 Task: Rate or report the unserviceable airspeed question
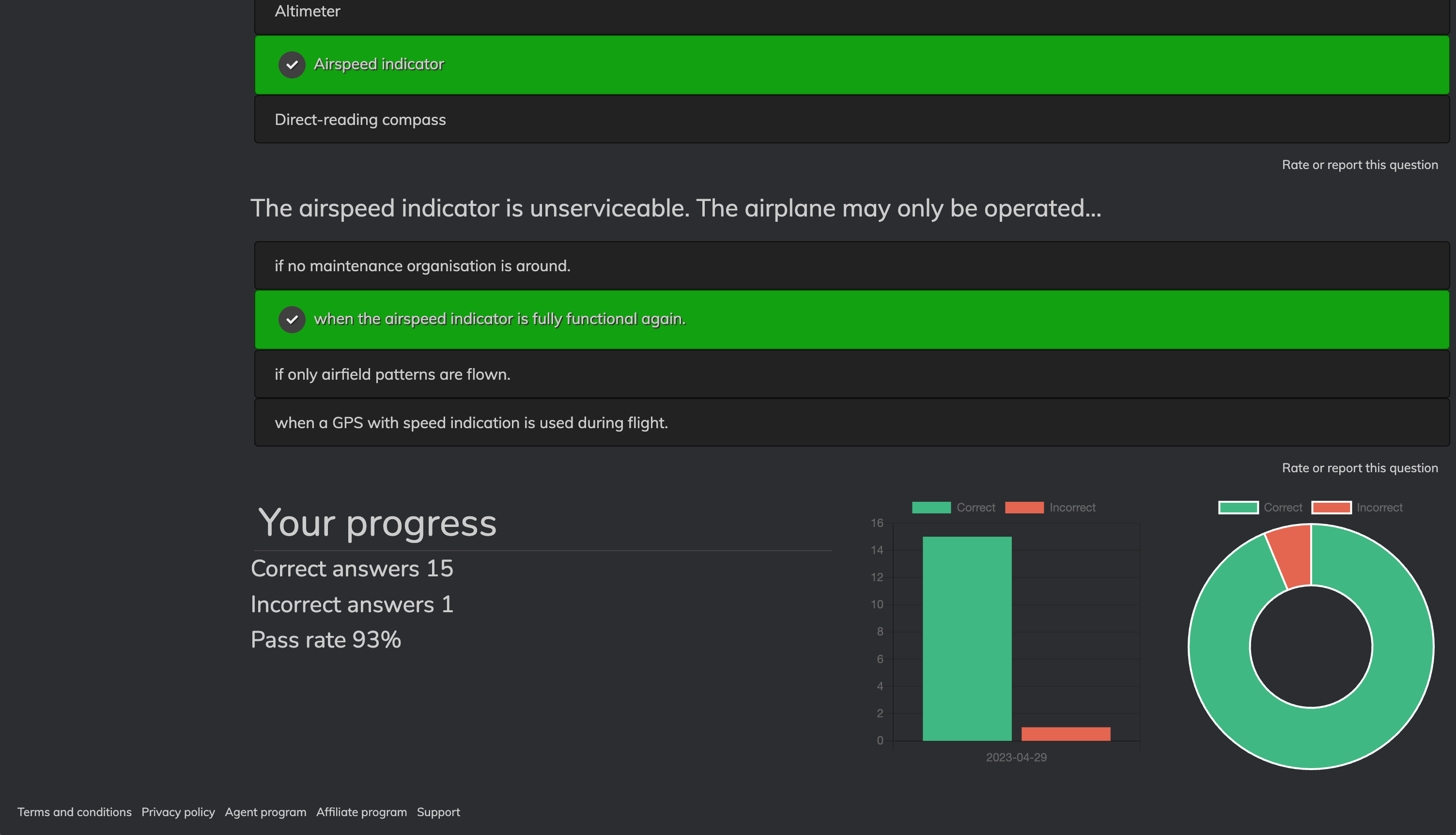[x=1359, y=468]
